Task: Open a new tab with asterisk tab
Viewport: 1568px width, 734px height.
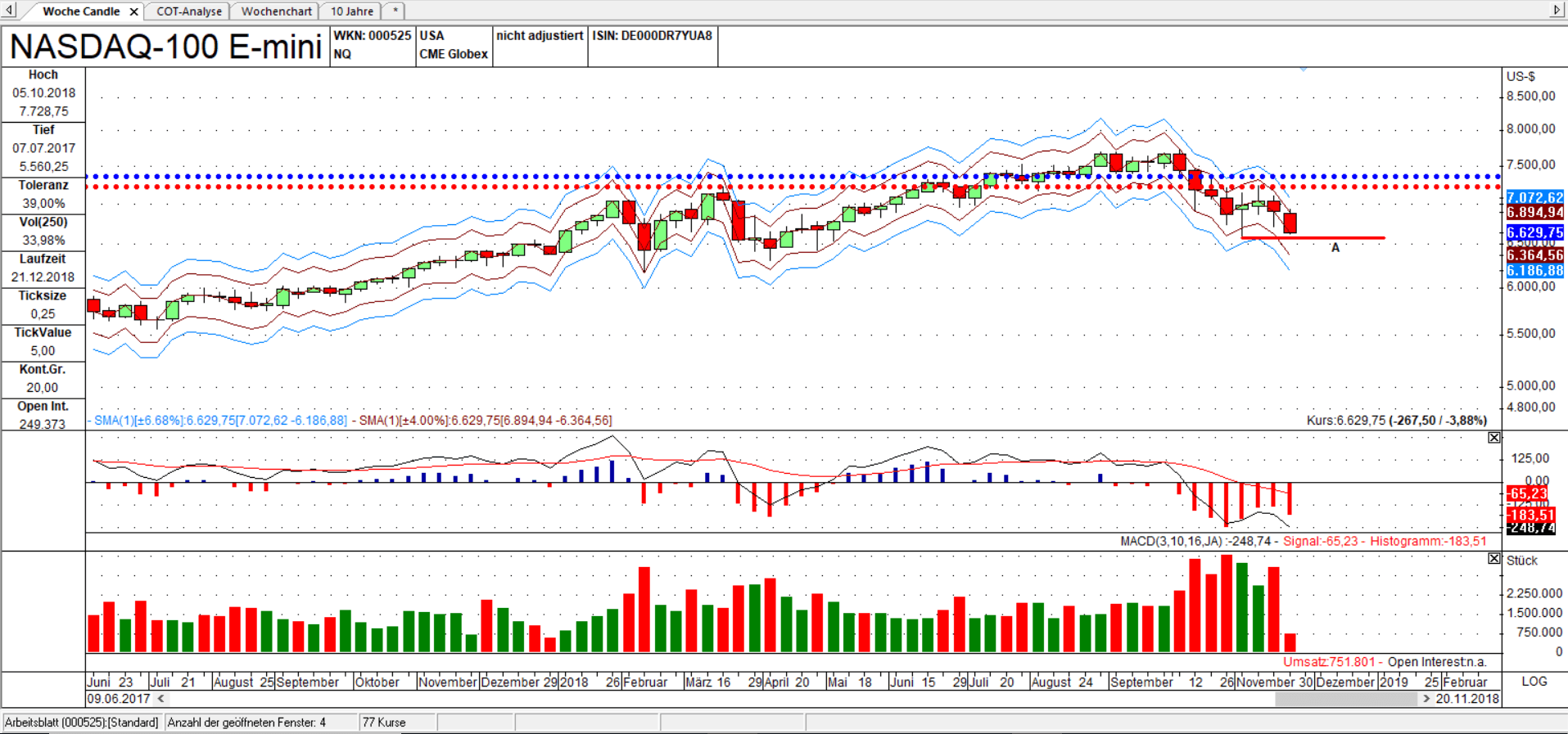Action: [395, 11]
